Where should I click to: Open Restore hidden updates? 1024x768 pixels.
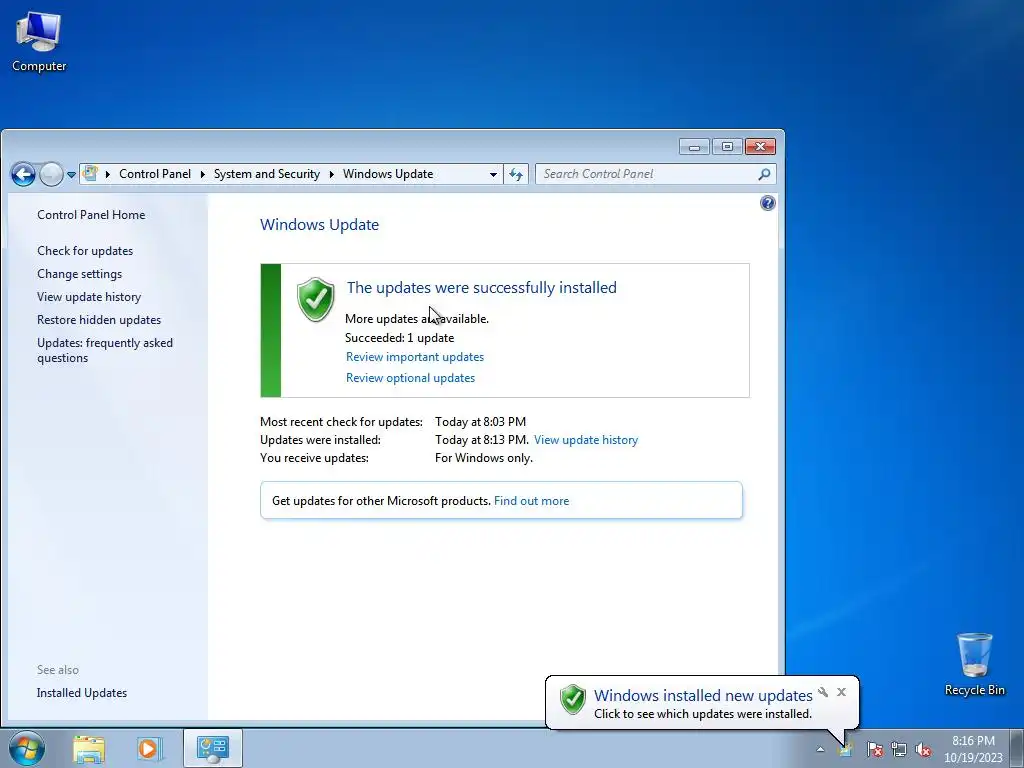pos(99,319)
